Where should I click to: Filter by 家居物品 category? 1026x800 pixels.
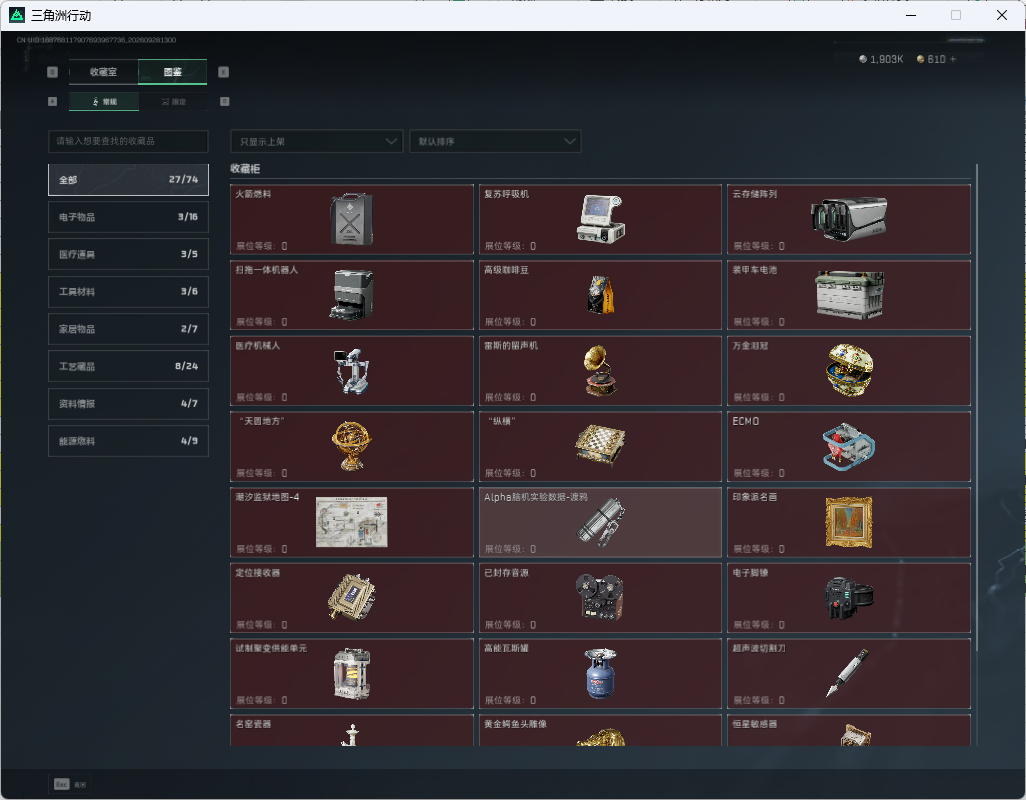128,329
